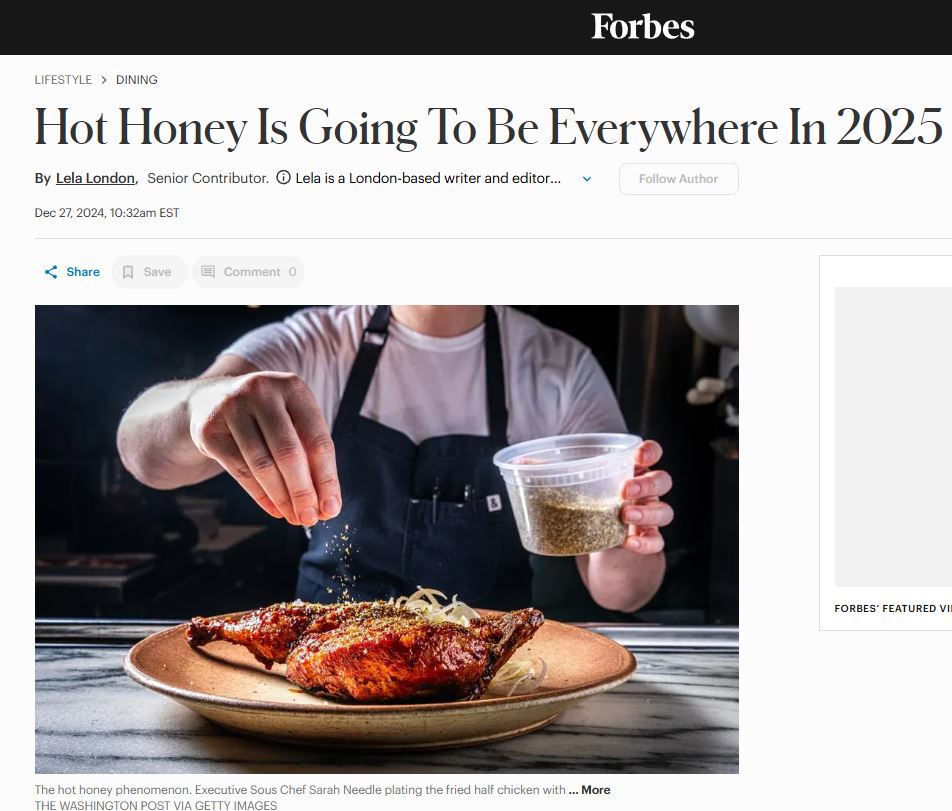
Task: Click the Washington Post via Getty credit
Action: (156, 805)
